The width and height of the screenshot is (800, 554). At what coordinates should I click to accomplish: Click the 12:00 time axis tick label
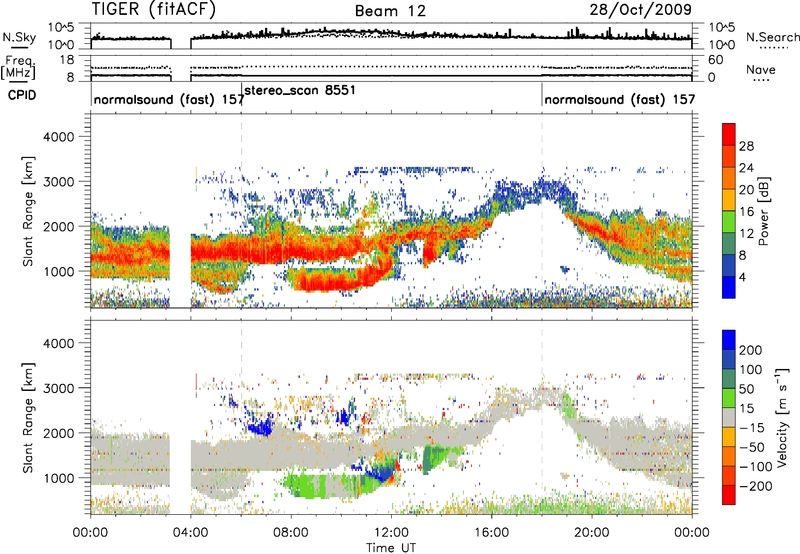pos(391,533)
